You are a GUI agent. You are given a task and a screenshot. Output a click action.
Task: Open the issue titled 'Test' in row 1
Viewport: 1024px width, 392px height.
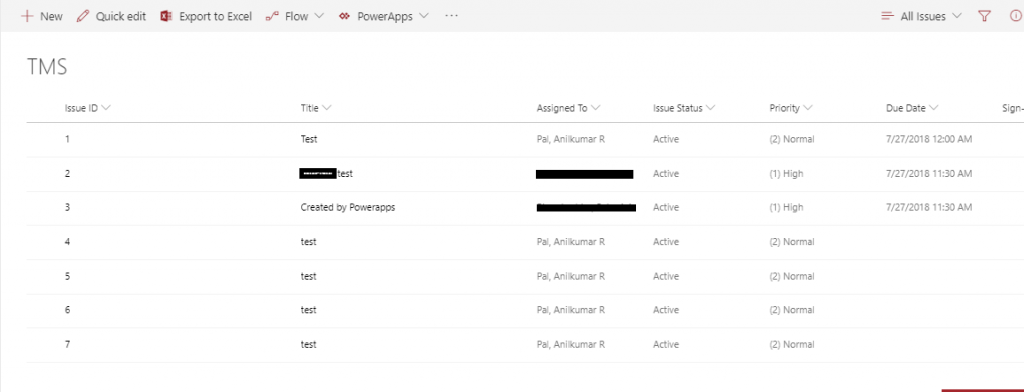click(309, 139)
